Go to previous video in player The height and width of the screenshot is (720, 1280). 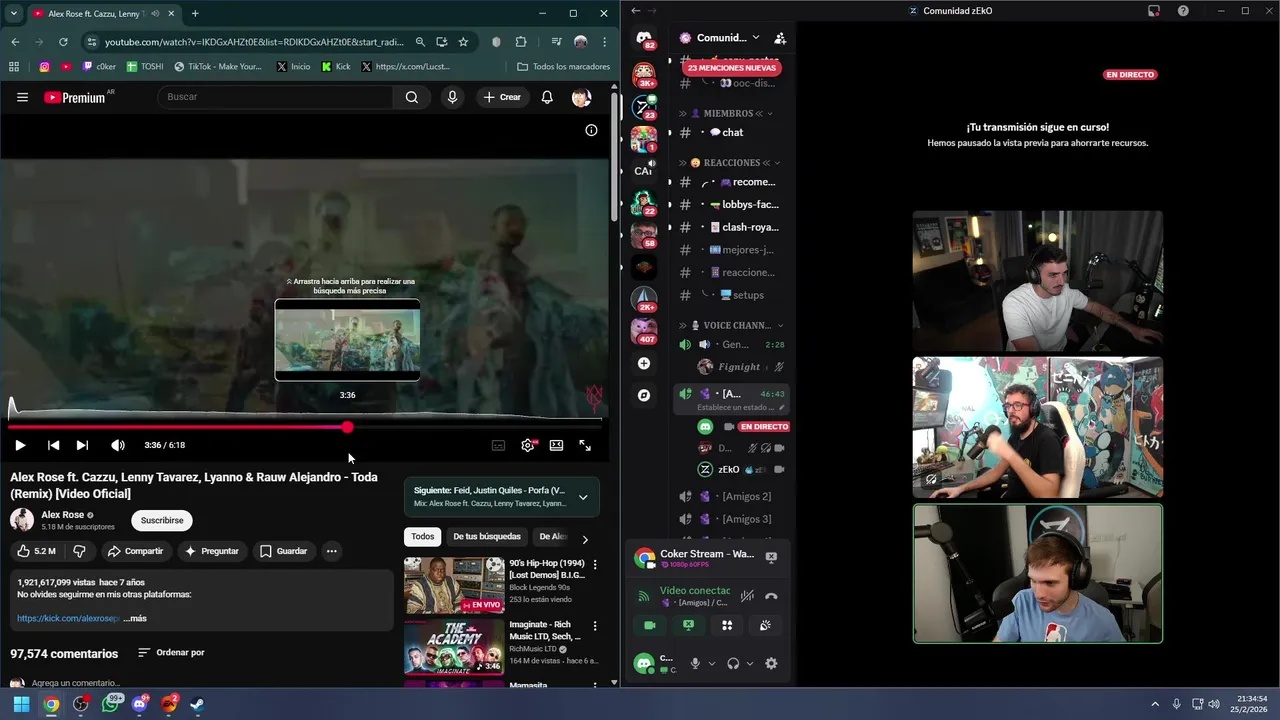pyautogui.click(x=53, y=445)
